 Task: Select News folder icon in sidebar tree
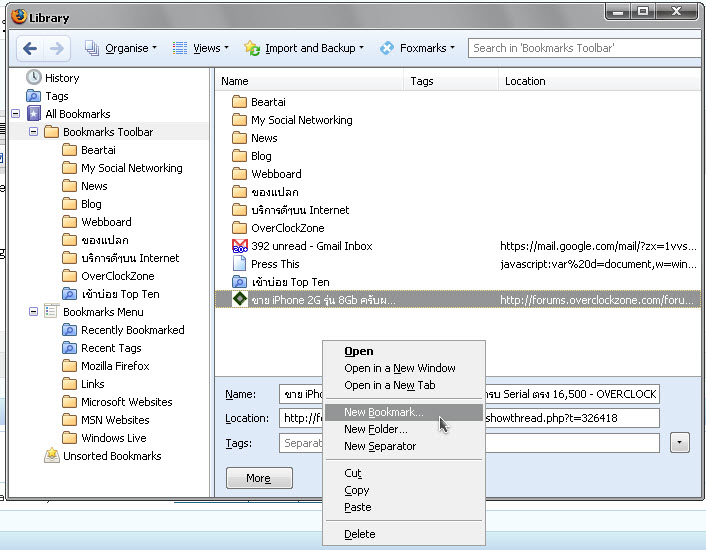[69, 186]
